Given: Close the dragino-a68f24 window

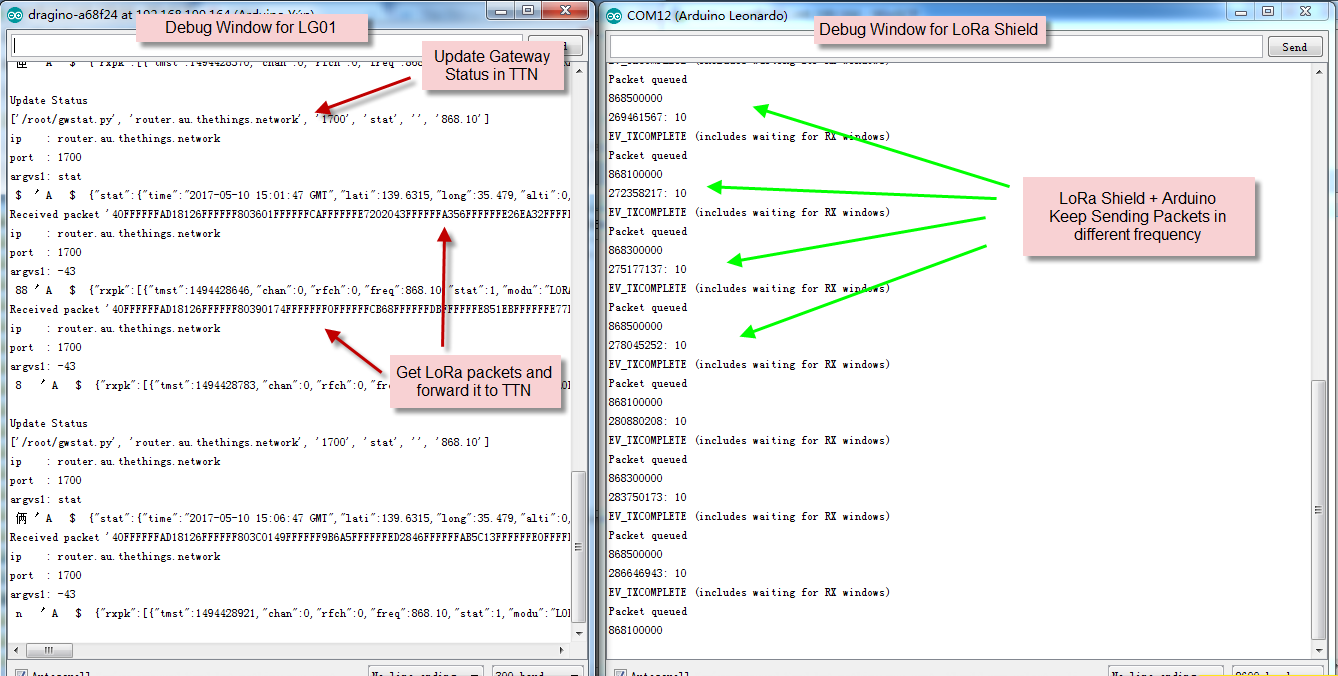Looking at the screenshot, I should coord(567,11).
